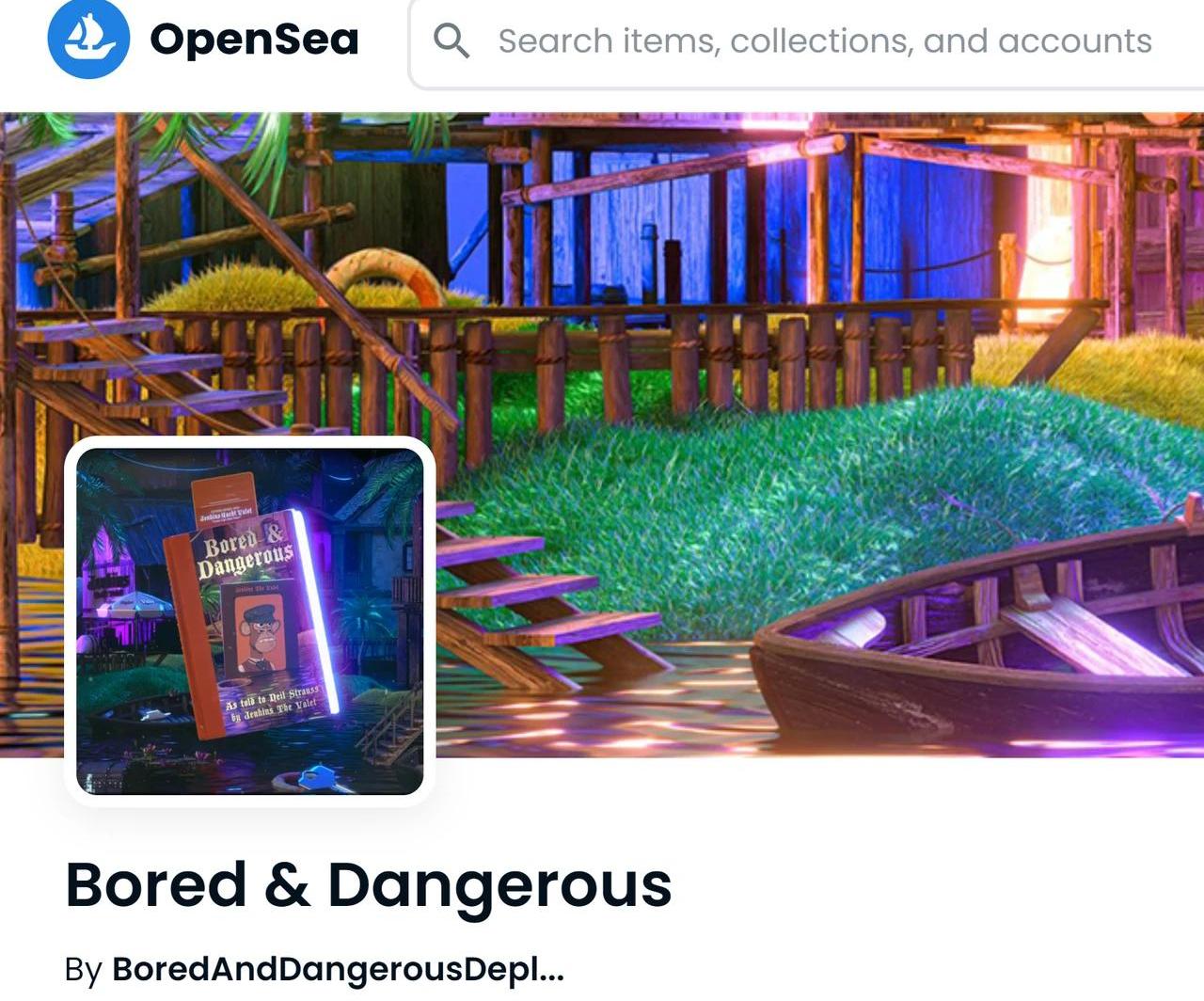Click the OpenSea sailboat logo icon
1204x1001 pixels.
click(88, 38)
